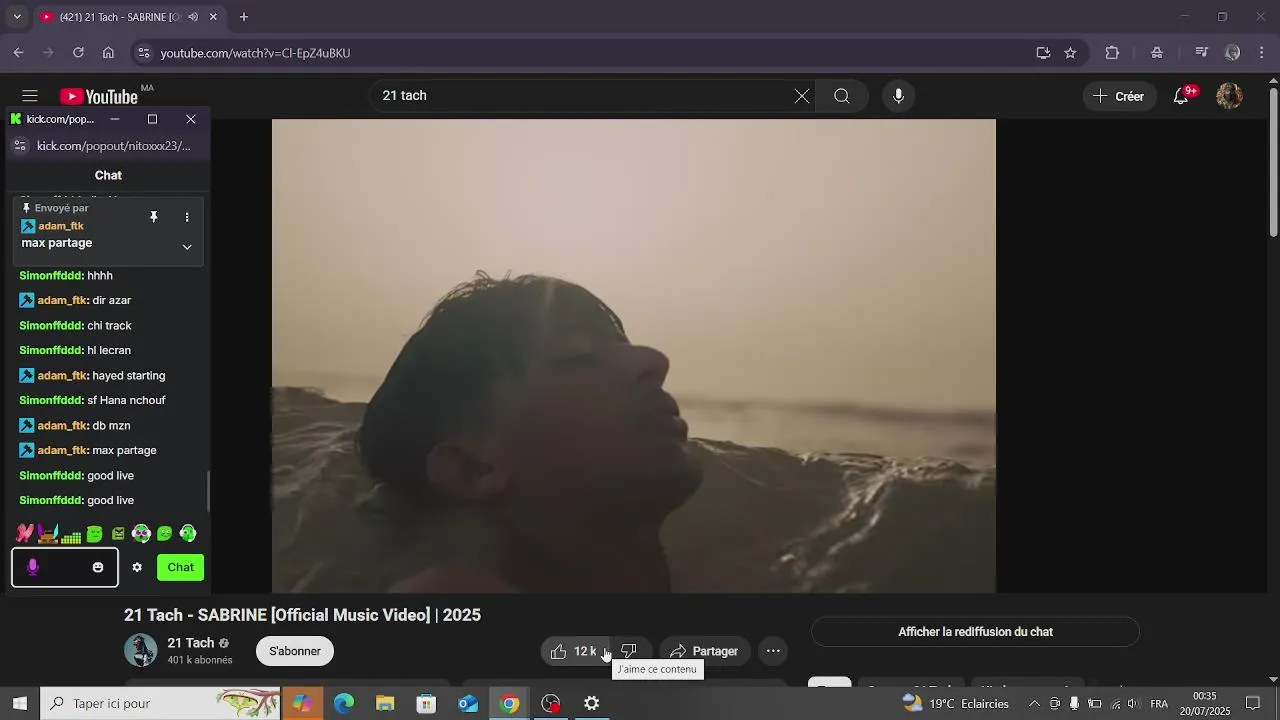
Task: Open Microsoft Edge from taskbar
Action: point(344,703)
